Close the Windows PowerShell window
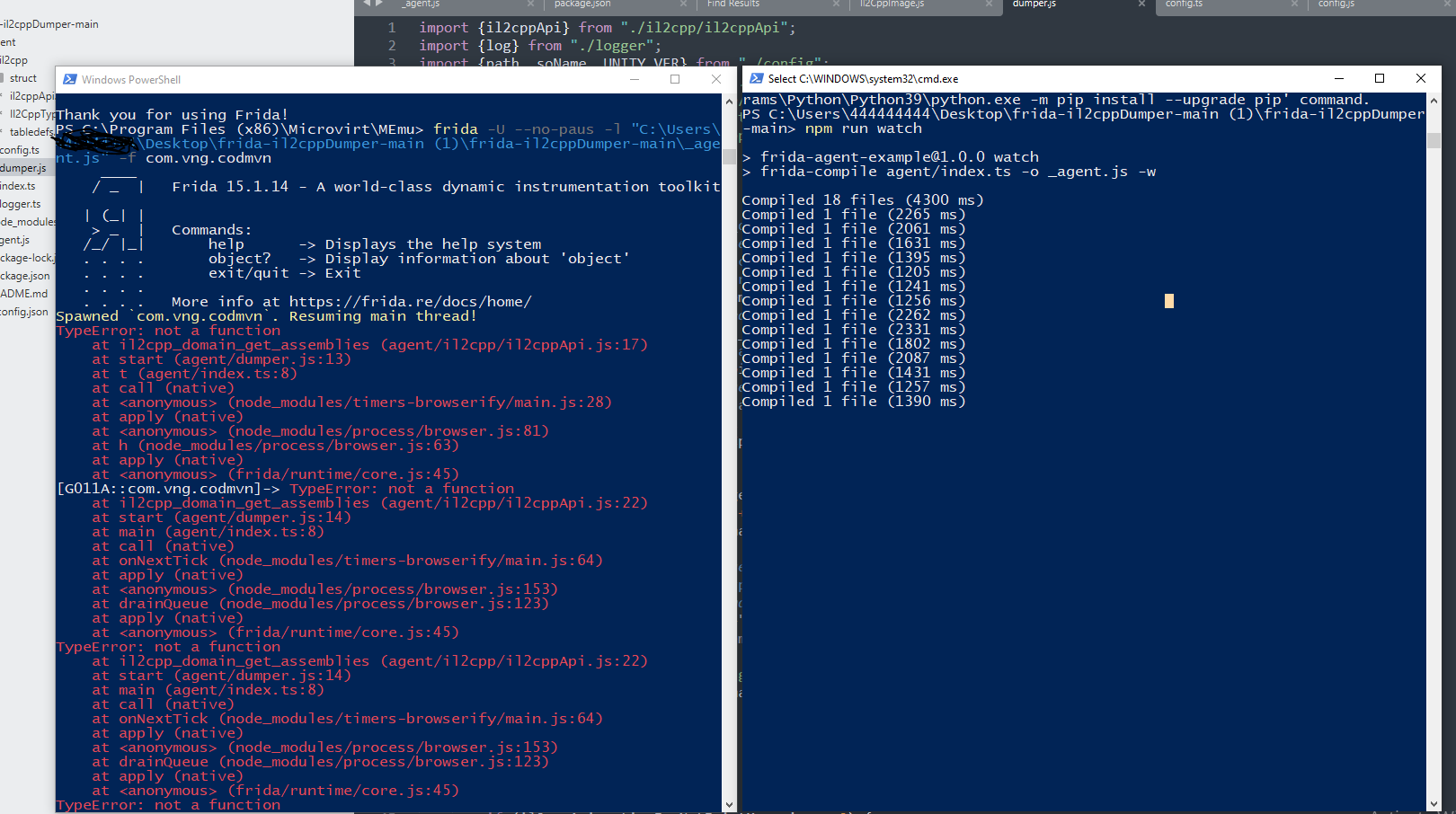 716,79
